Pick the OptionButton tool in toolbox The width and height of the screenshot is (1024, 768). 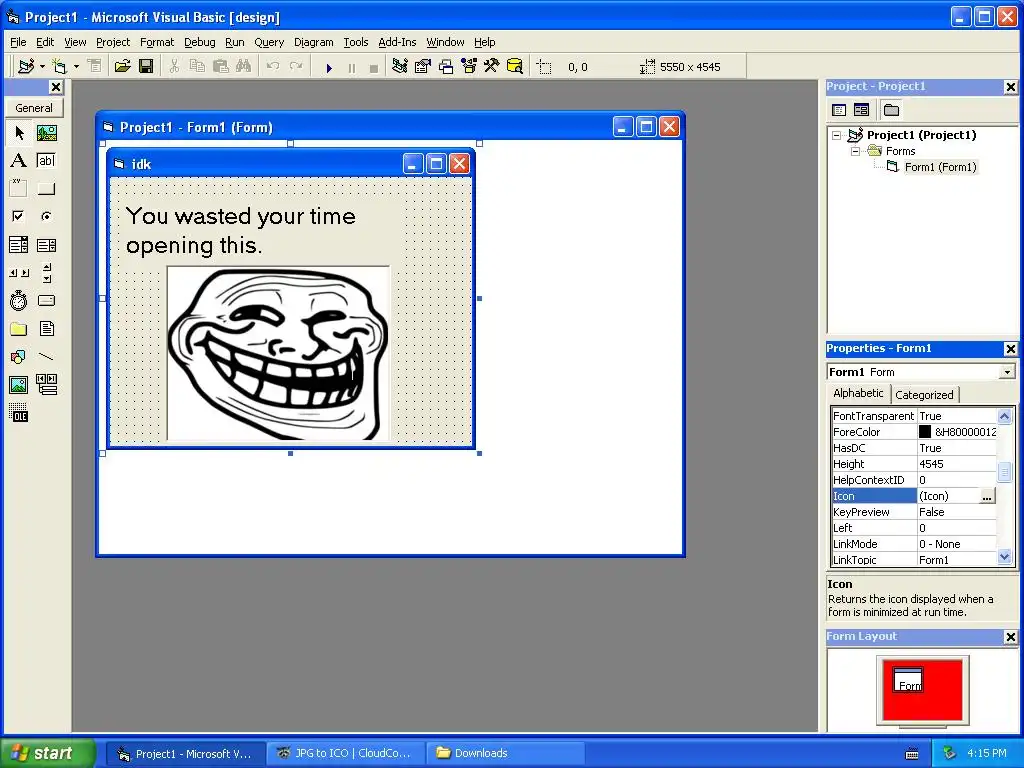[x=46, y=216]
